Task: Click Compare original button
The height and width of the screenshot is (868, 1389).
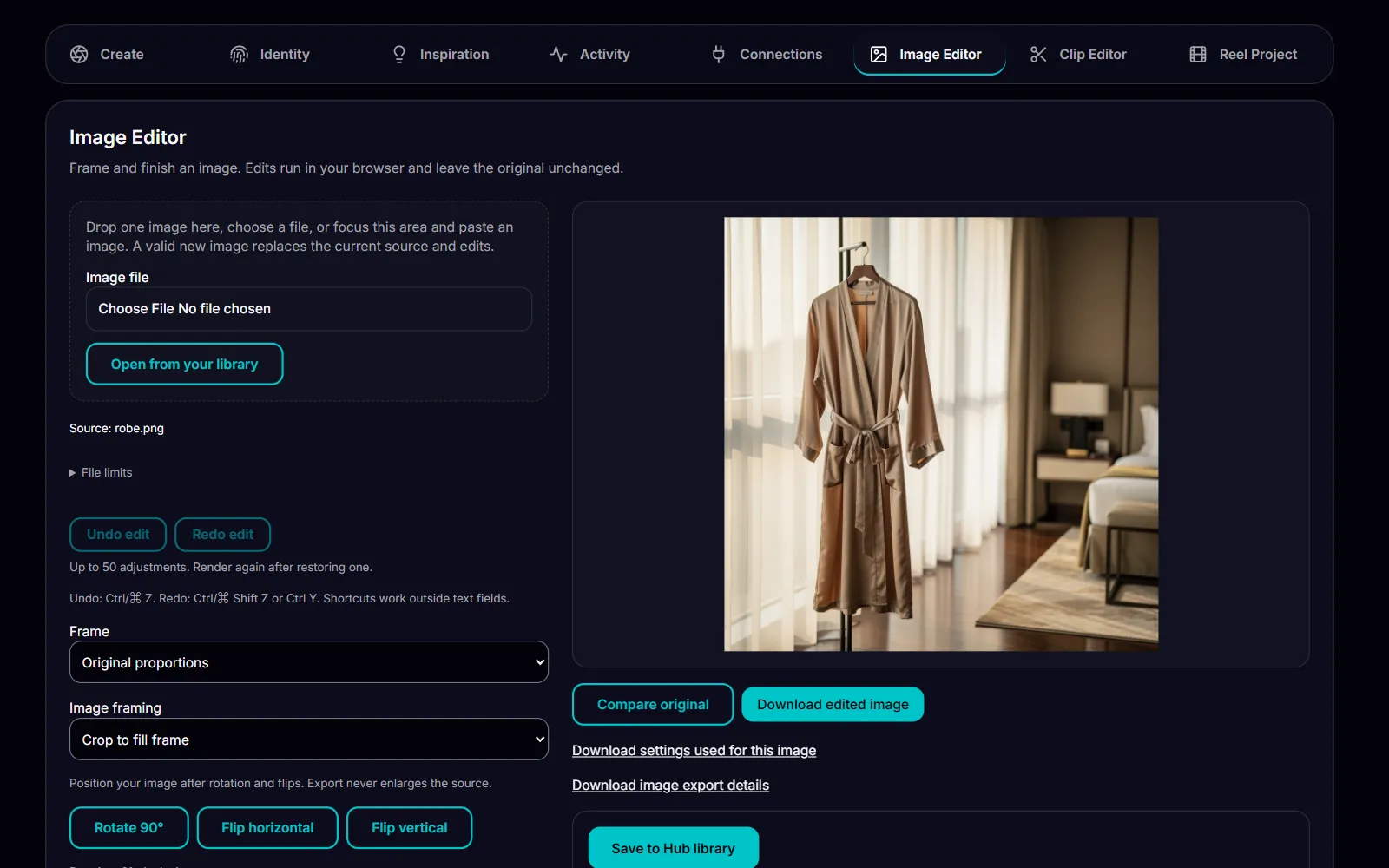Action: click(x=653, y=705)
